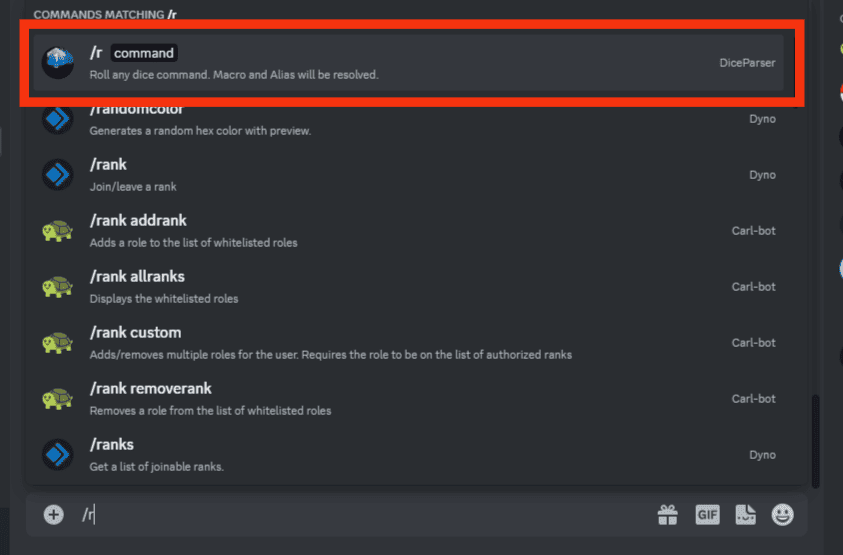The height and width of the screenshot is (555, 843).
Task: Choose the /rank Join/leave a rank command
Action: tap(408, 175)
